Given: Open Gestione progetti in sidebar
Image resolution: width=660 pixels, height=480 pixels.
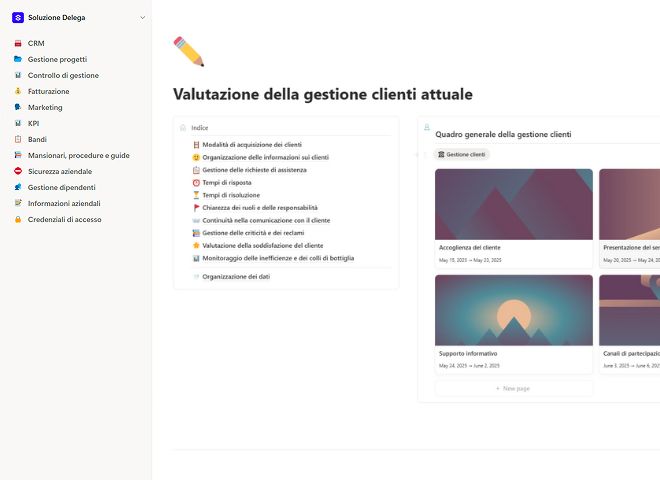Looking at the screenshot, I should [58, 59].
